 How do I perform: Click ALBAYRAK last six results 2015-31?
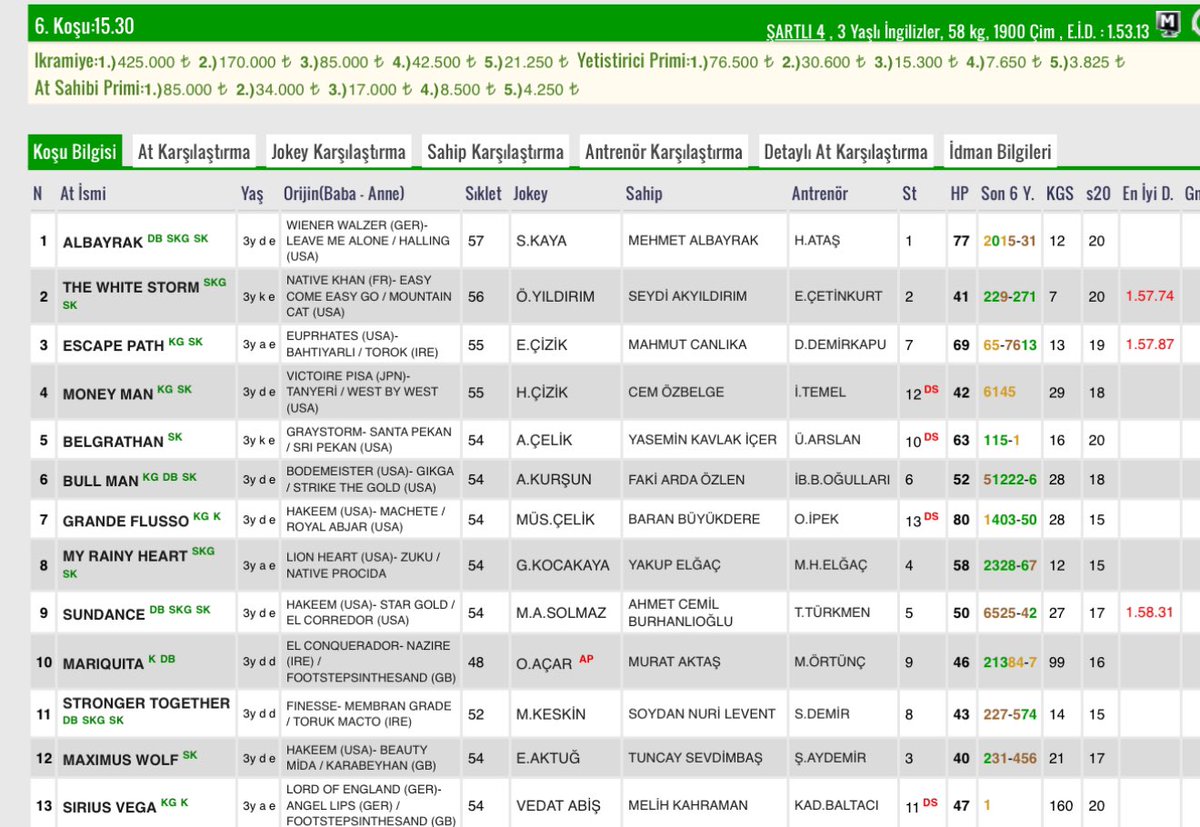(1009, 241)
